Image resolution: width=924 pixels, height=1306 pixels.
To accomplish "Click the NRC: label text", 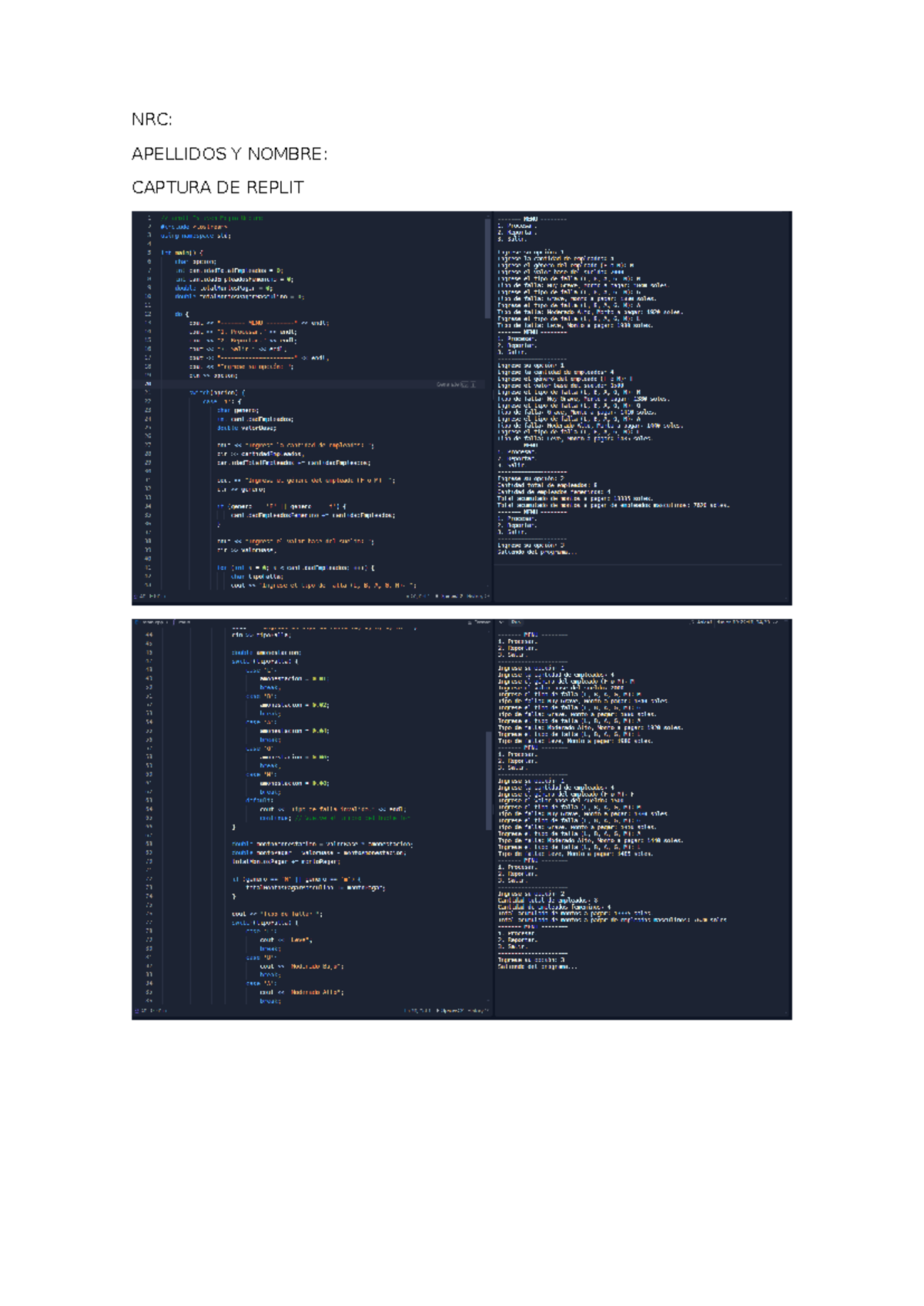I will (152, 119).
